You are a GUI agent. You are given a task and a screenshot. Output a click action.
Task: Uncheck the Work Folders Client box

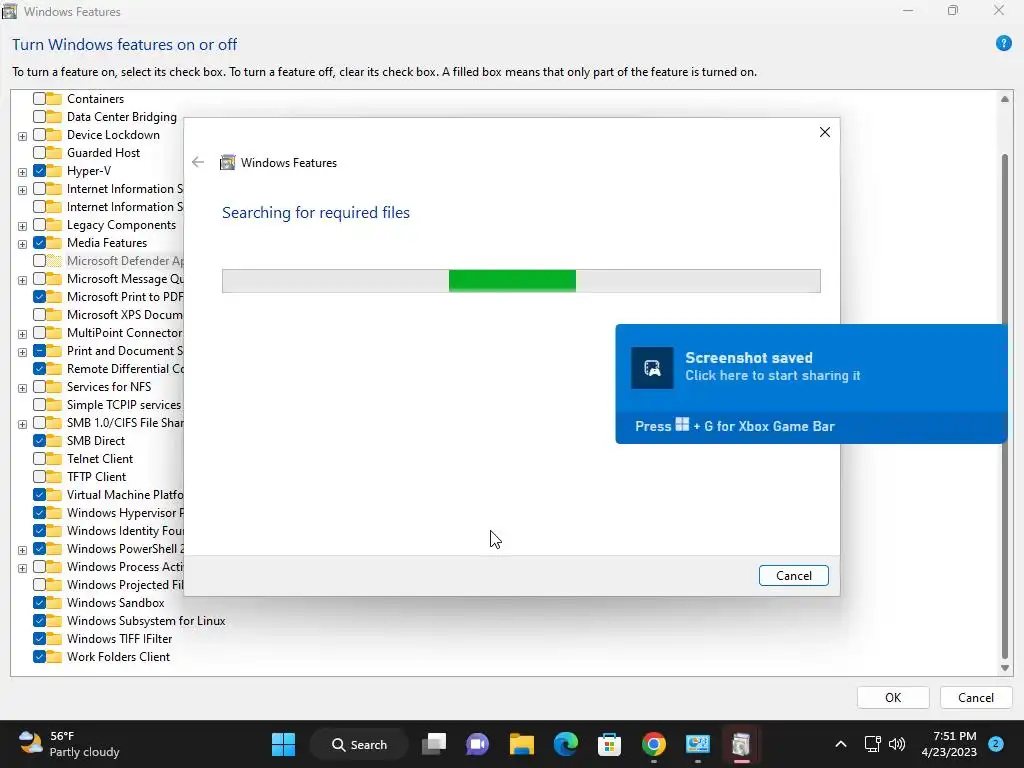click(39, 657)
